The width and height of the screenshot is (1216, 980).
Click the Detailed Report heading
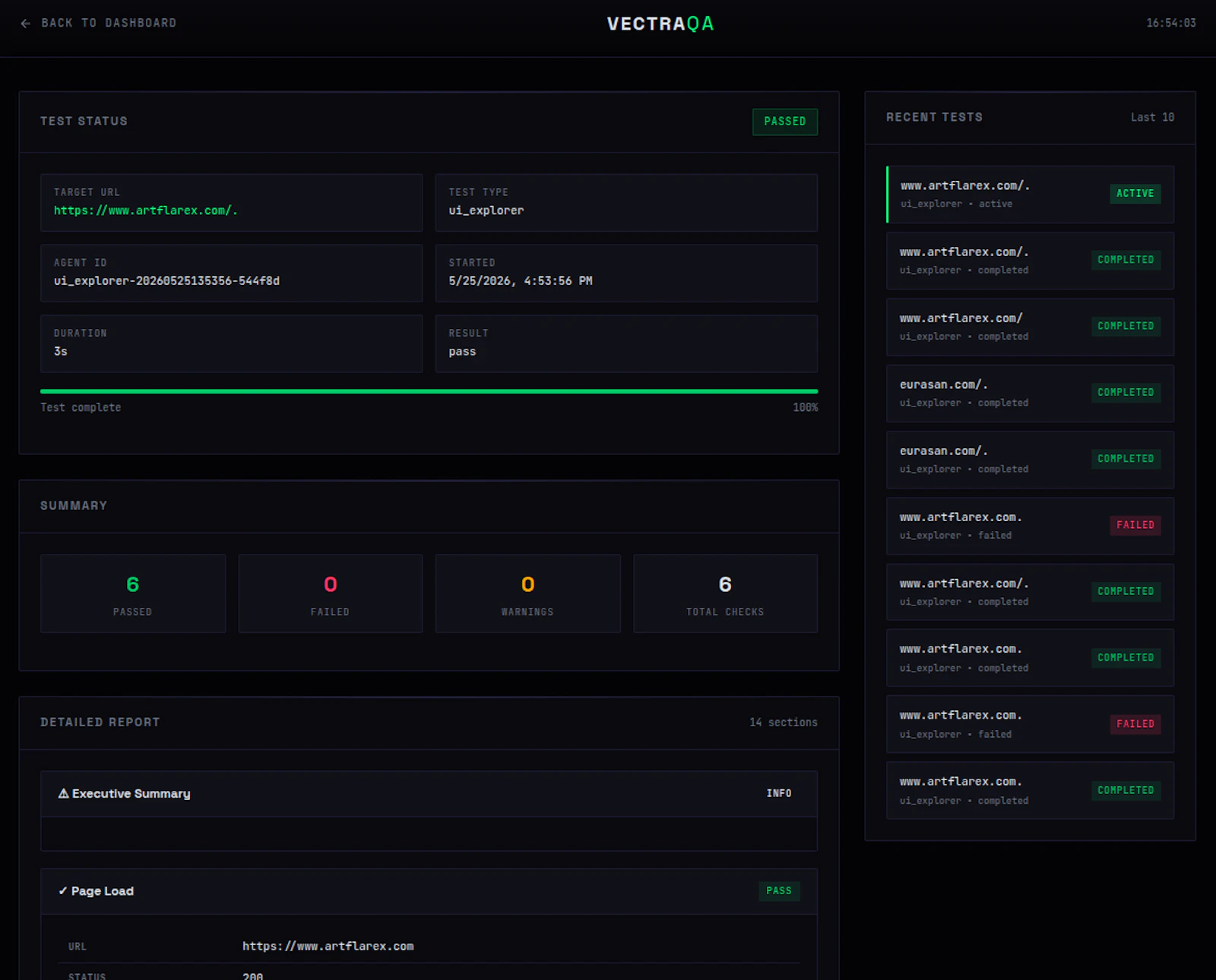pyautogui.click(x=100, y=722)
